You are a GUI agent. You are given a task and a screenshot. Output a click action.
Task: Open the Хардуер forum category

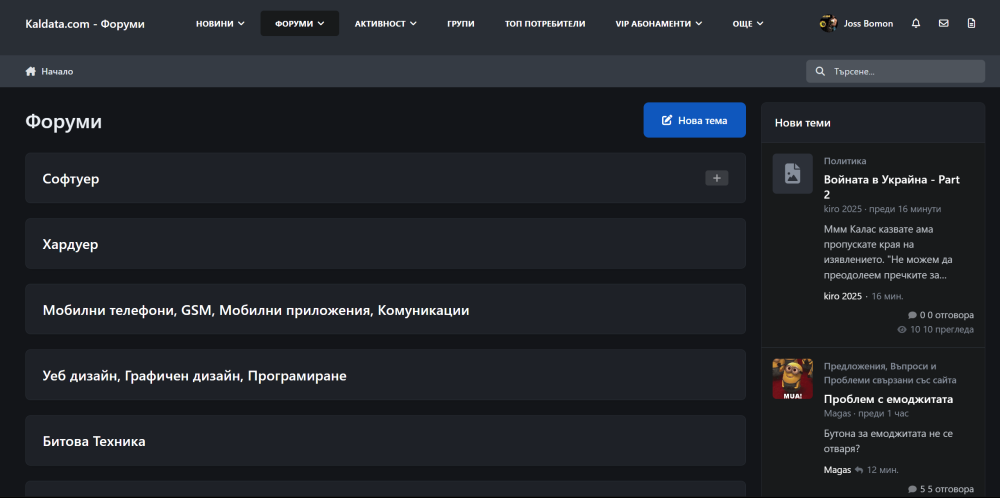coord(70,244)
